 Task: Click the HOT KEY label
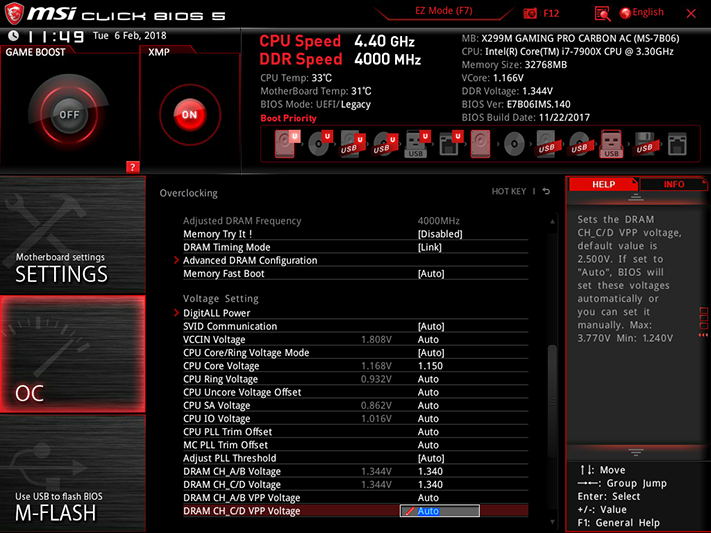[509, 191]
